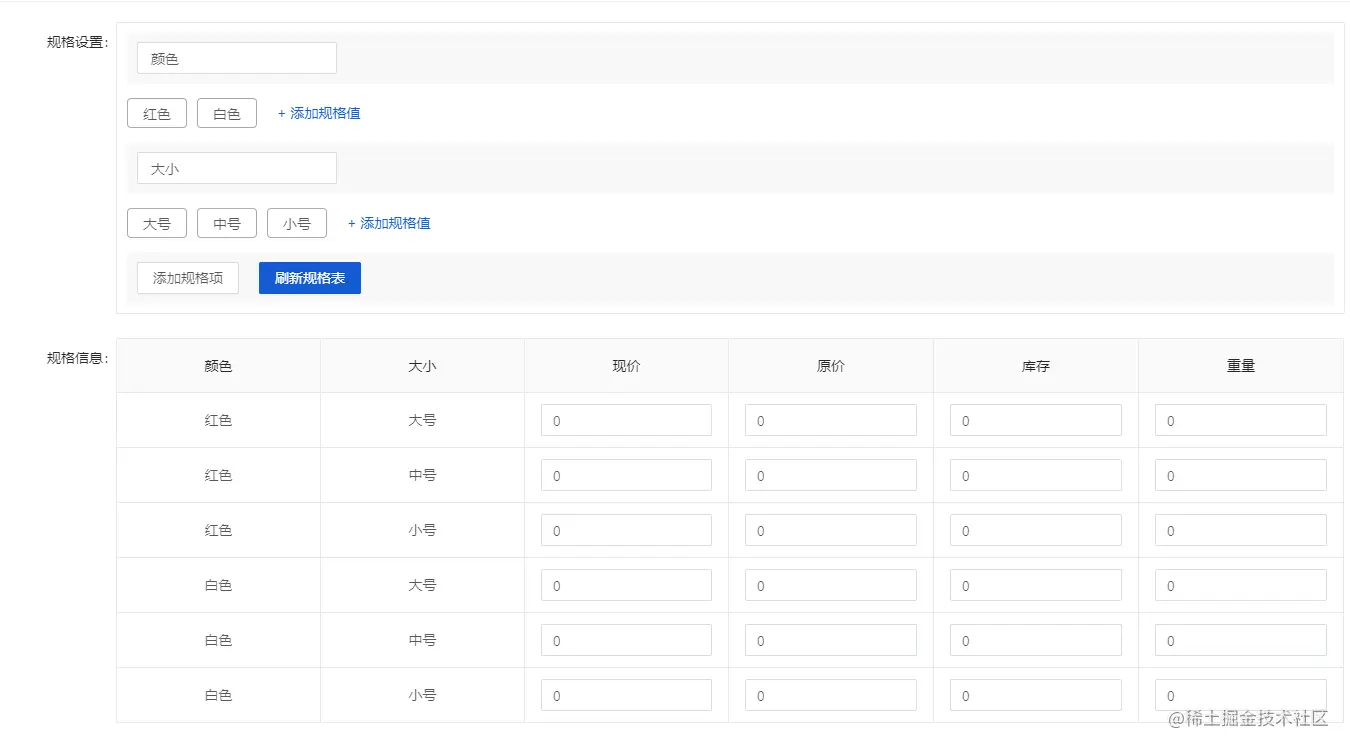Focus 原价 input for 红色 中号

tap(831, 475)
